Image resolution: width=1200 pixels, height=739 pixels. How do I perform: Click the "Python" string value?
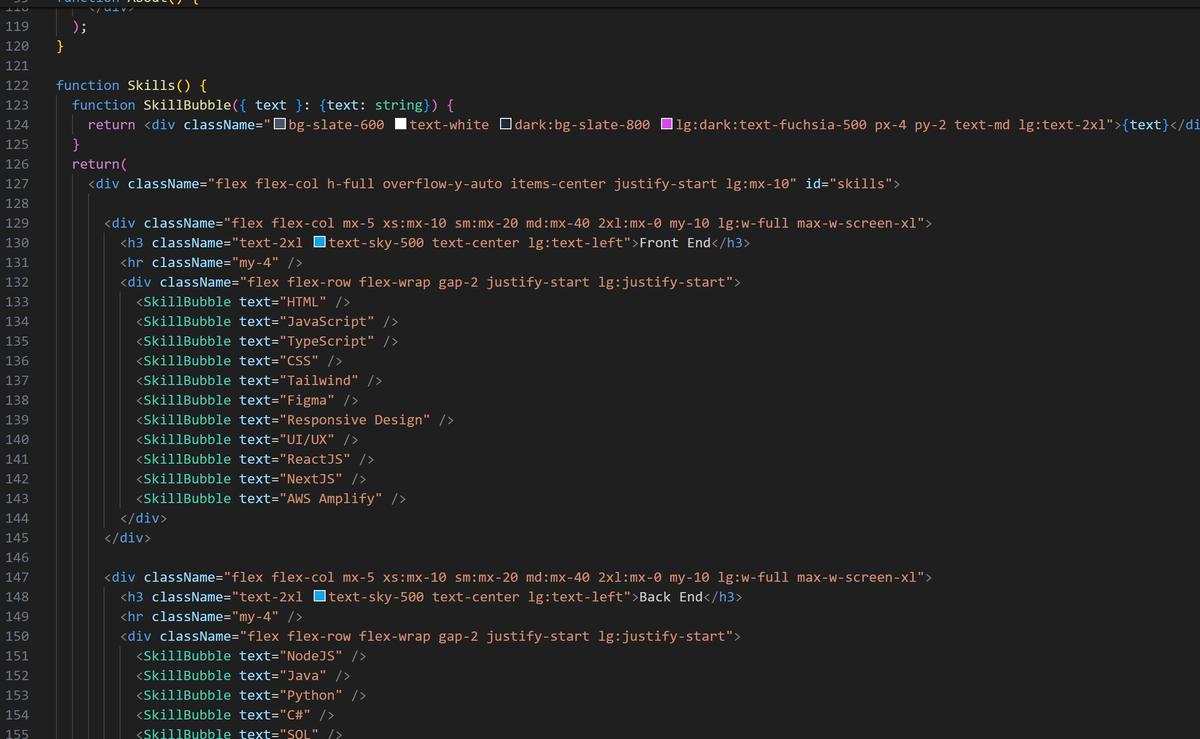coord(311,695)
